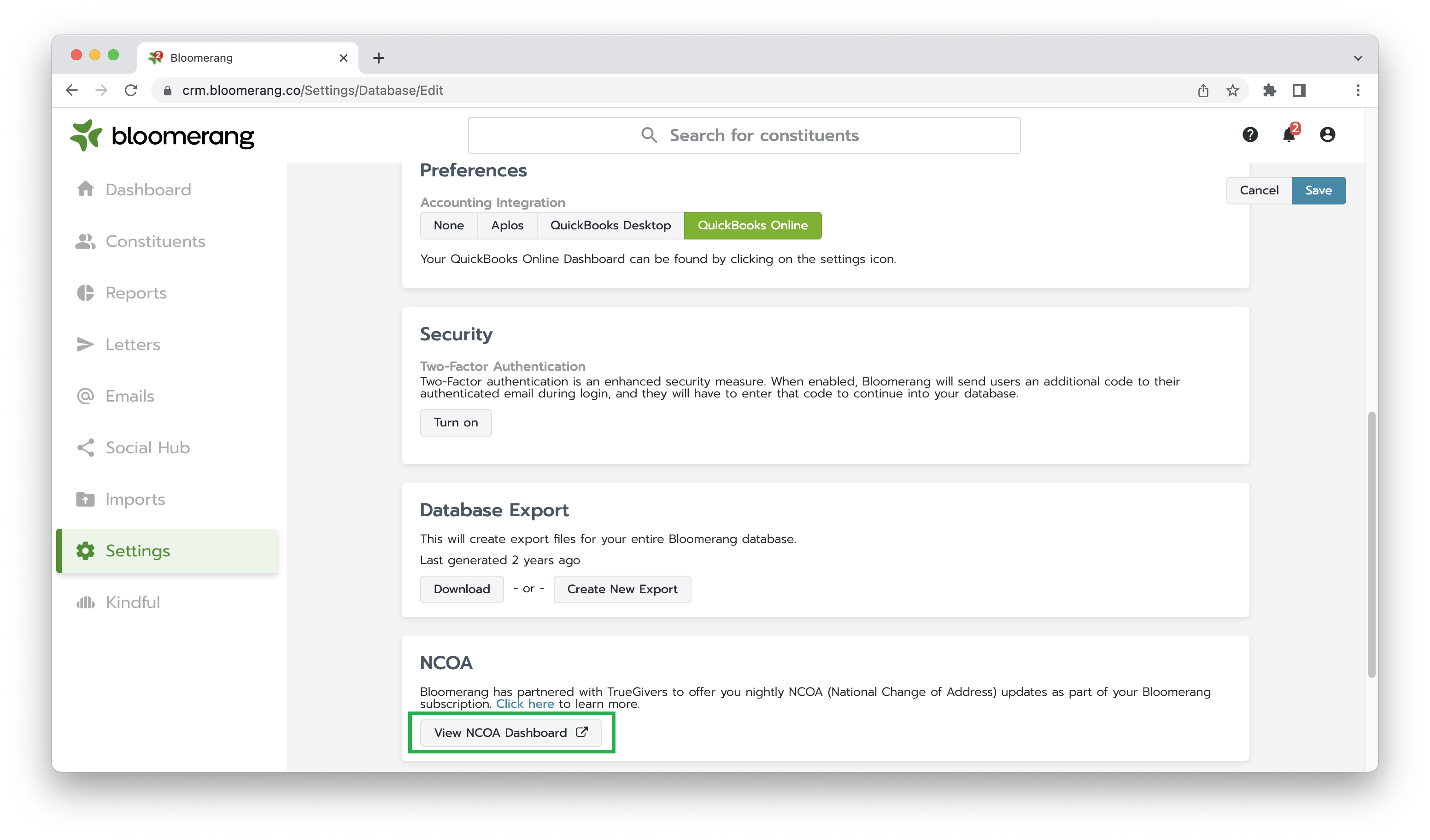Download the database export
The image size is (1430, 840).
click(x=462, y=589)
